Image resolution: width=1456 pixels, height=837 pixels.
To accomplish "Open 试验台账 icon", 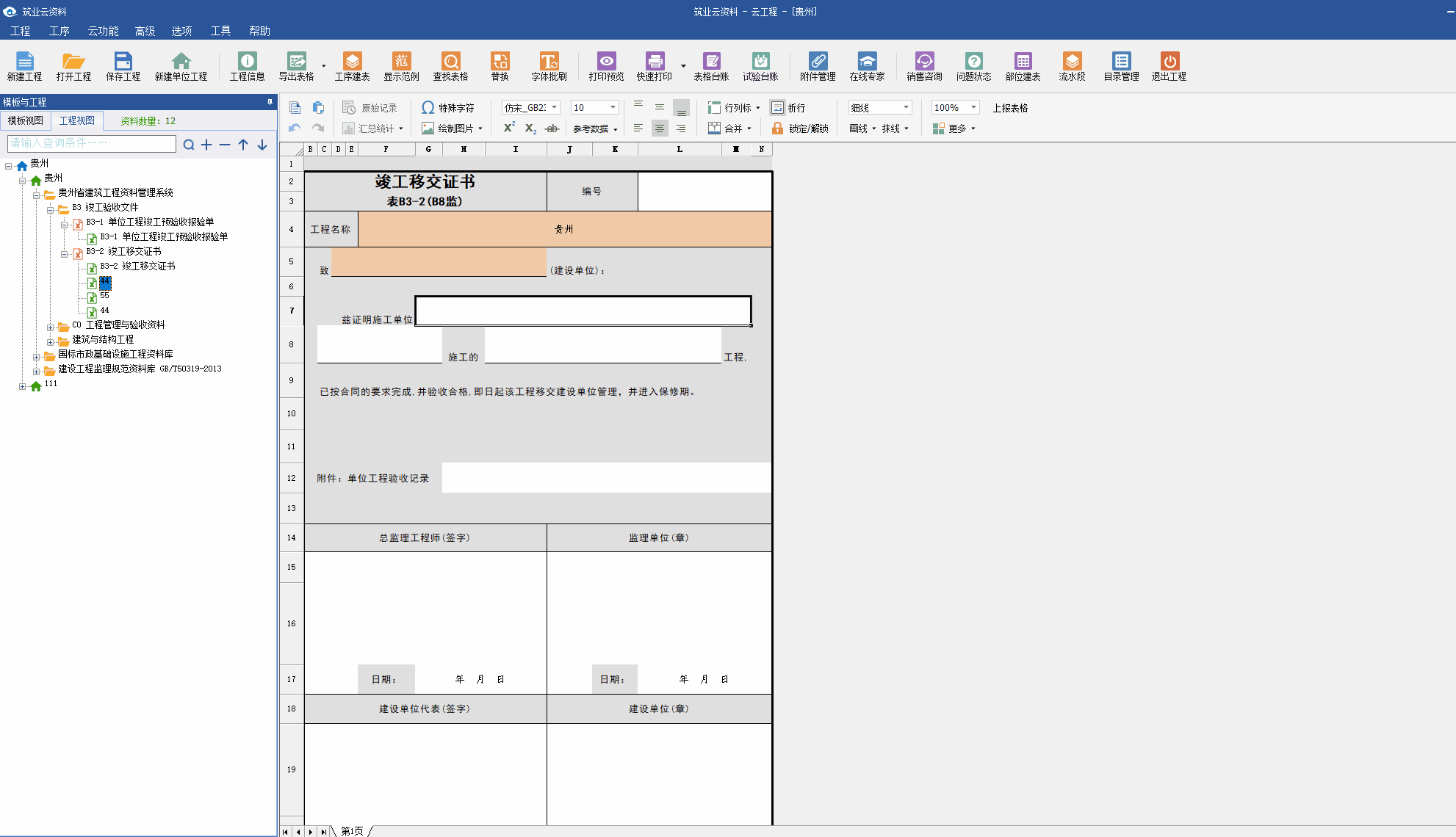I will [760, 66].
